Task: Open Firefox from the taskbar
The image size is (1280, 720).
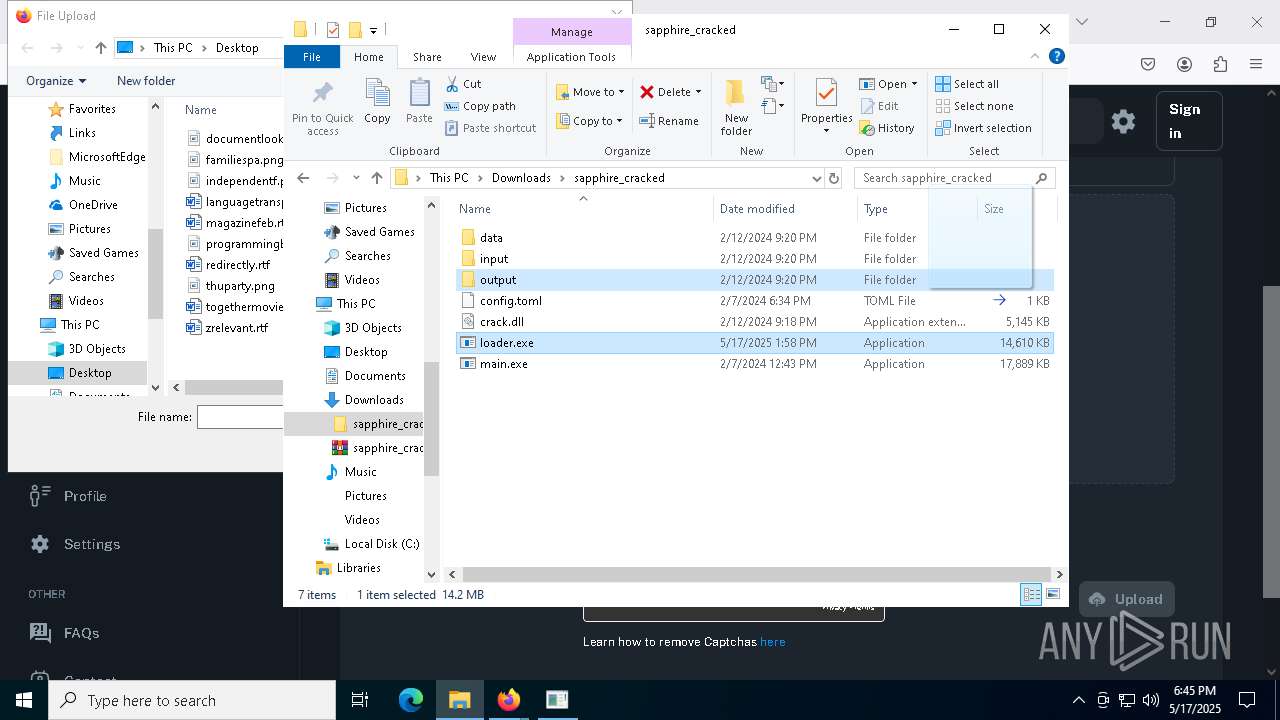Action: 508,700
